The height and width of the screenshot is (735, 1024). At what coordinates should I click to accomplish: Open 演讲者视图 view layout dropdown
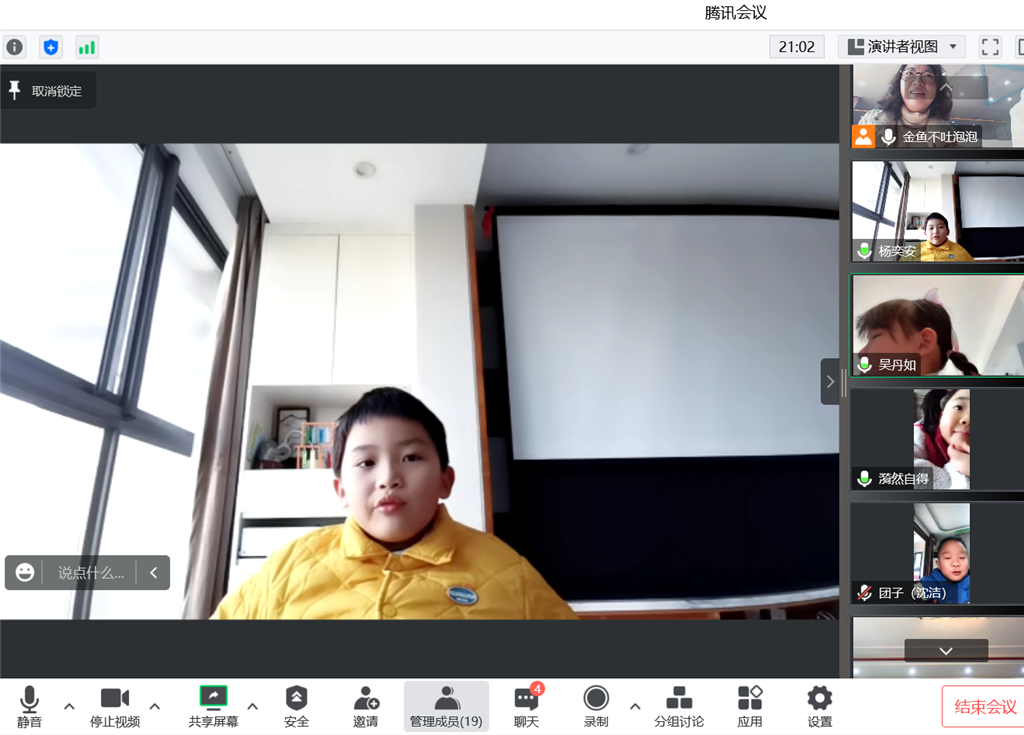point(901,47)
